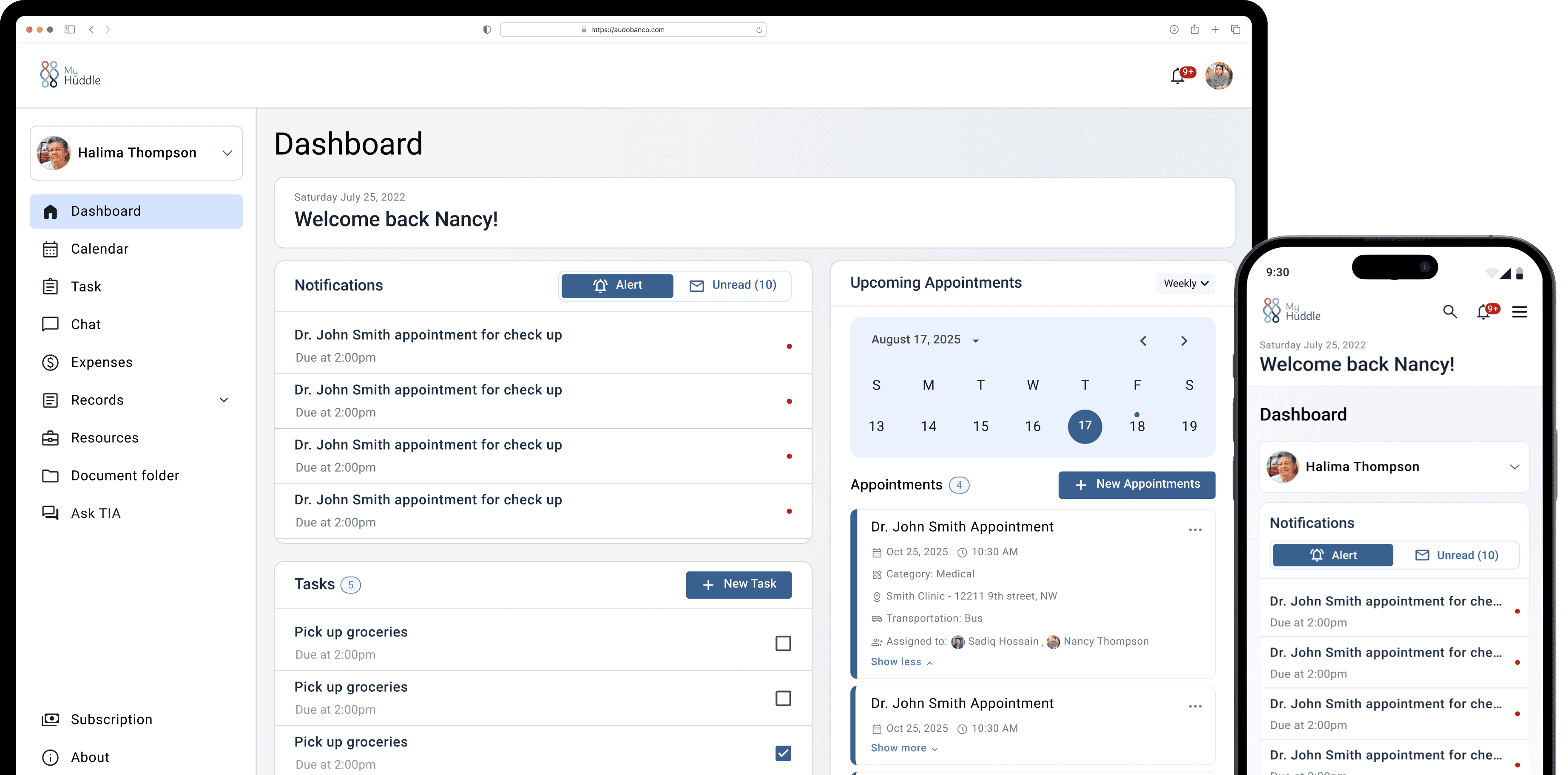This screenshot has height=775, width=1568.
Task: Click the mobile search magnifier icon
Action: point(1450,312)
